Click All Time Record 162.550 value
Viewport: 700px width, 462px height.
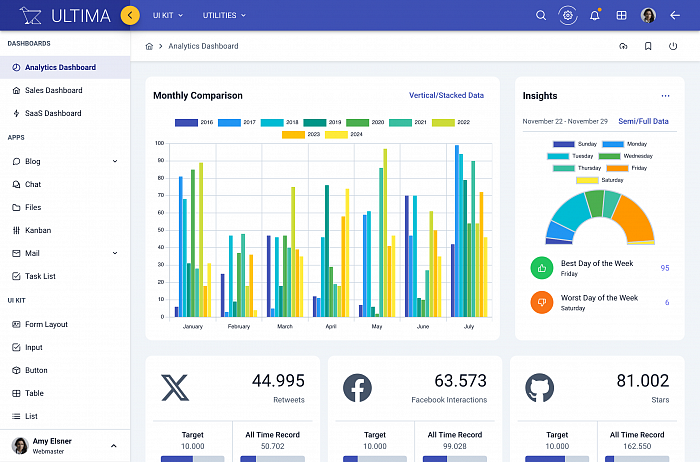(x=637, y=446)
